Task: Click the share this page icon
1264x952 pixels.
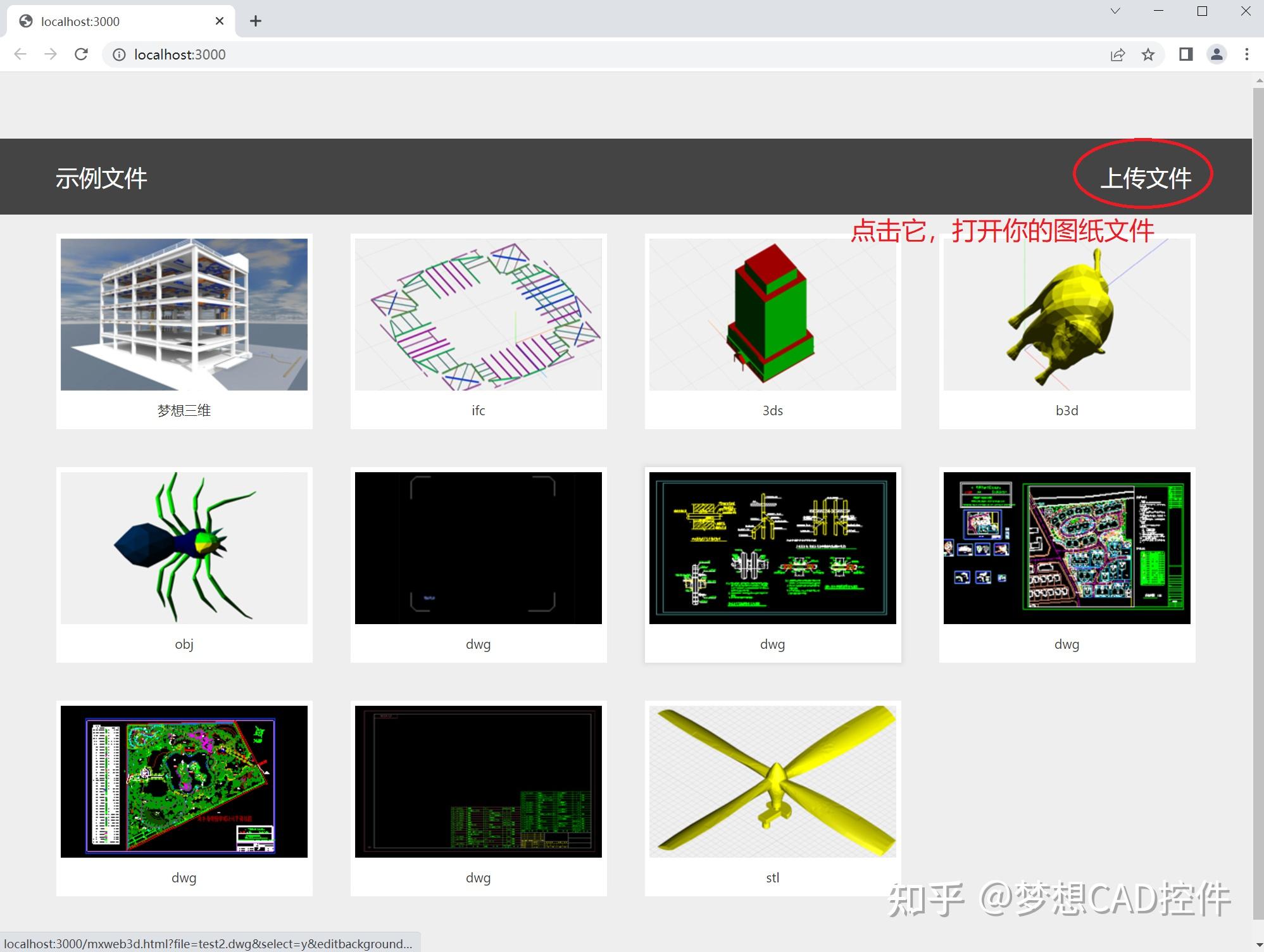Action: coord(1117,54)
